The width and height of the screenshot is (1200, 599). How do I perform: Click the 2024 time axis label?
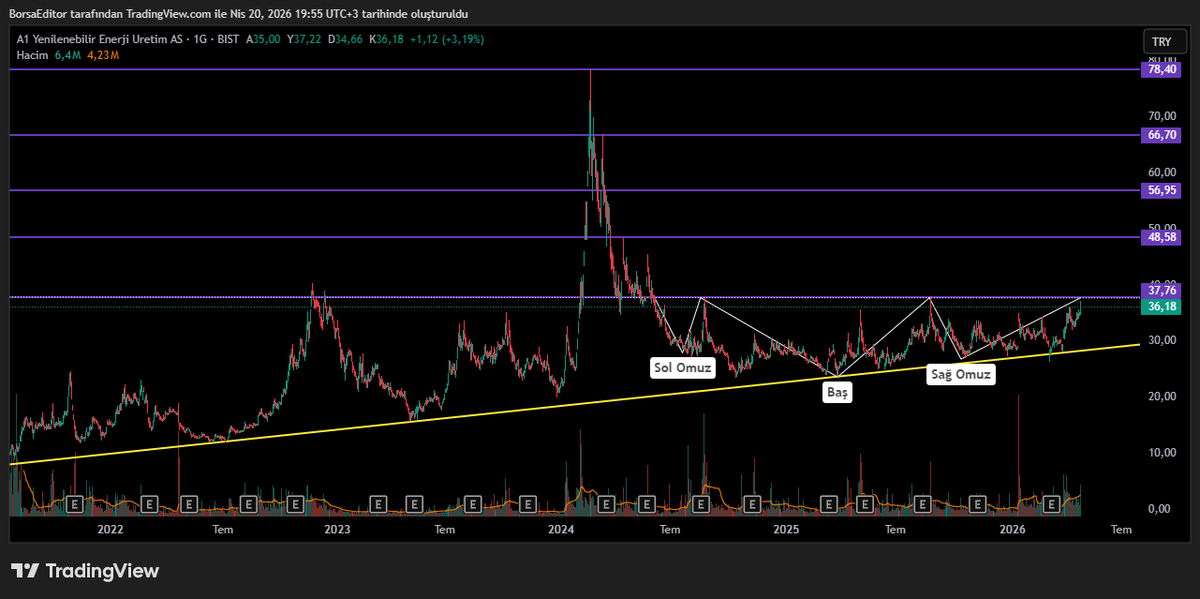click(x=562, y=528)
